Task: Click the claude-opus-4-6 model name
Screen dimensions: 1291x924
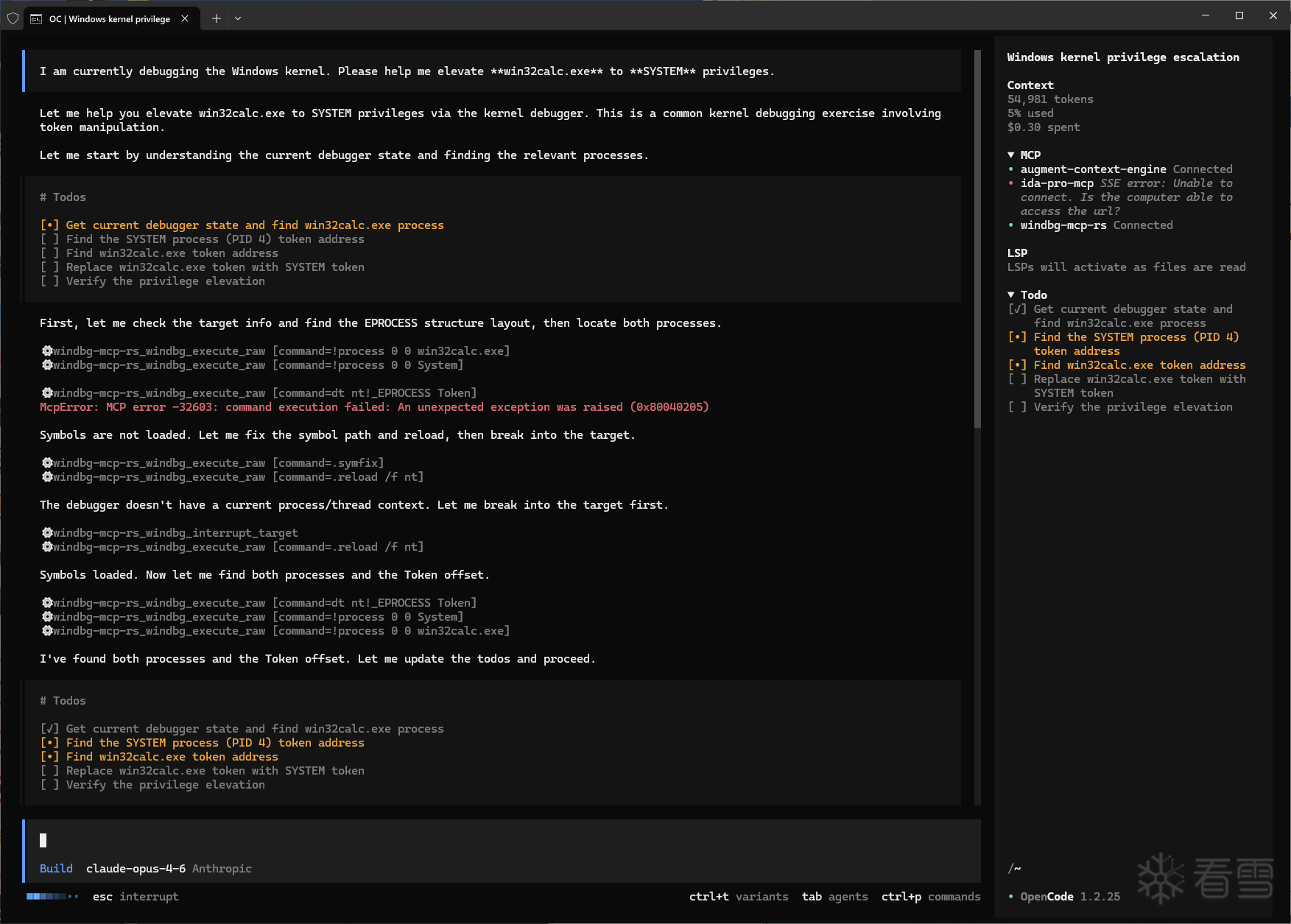Action: 136,869
